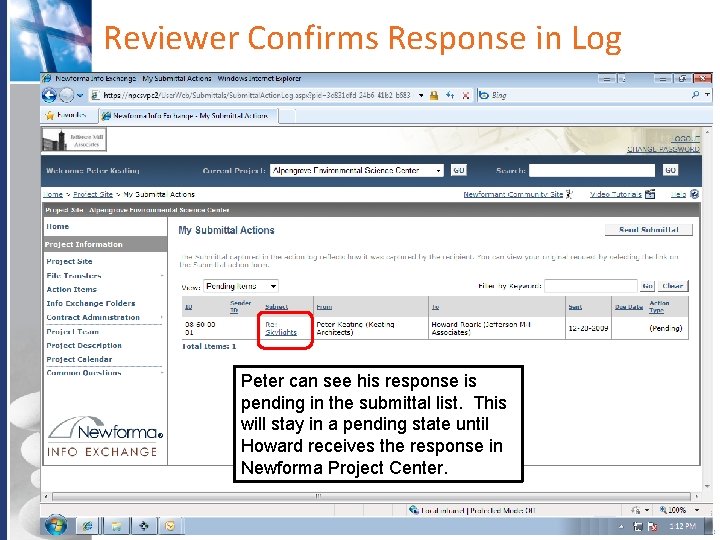
Task: Click the Help question mark icon
Action: click(694, 194)
